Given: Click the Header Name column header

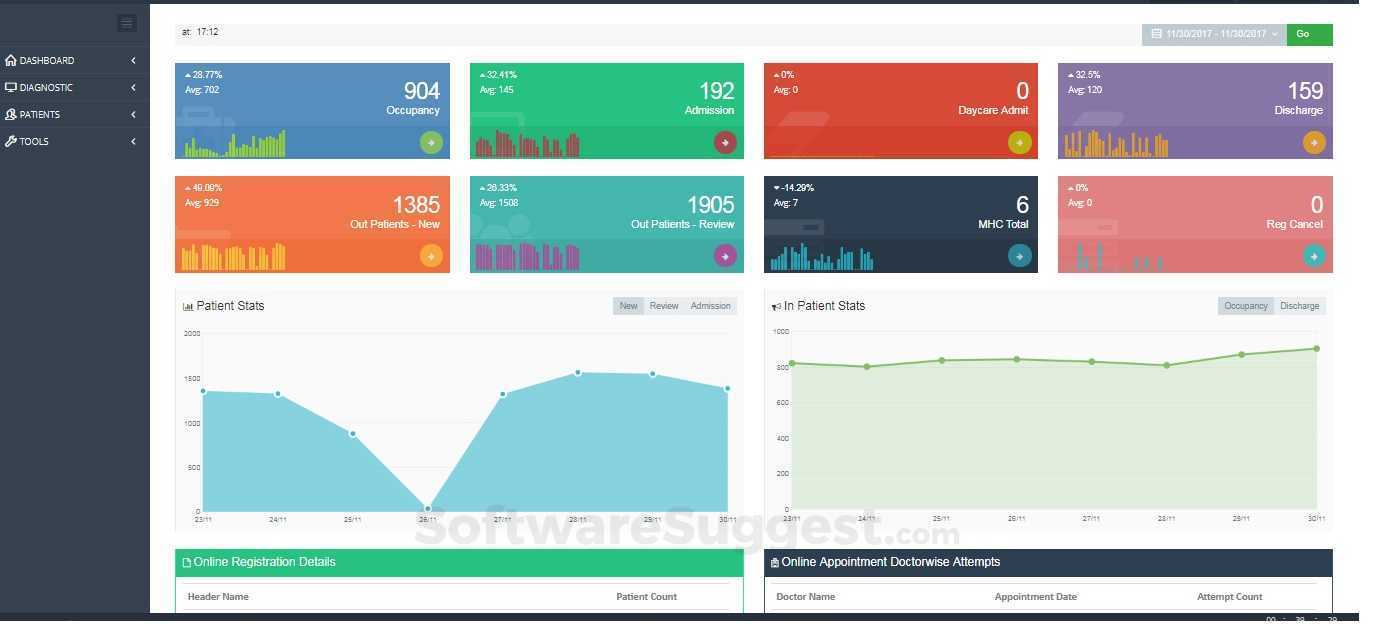Looking at the screenshot, I should [218, 597].
